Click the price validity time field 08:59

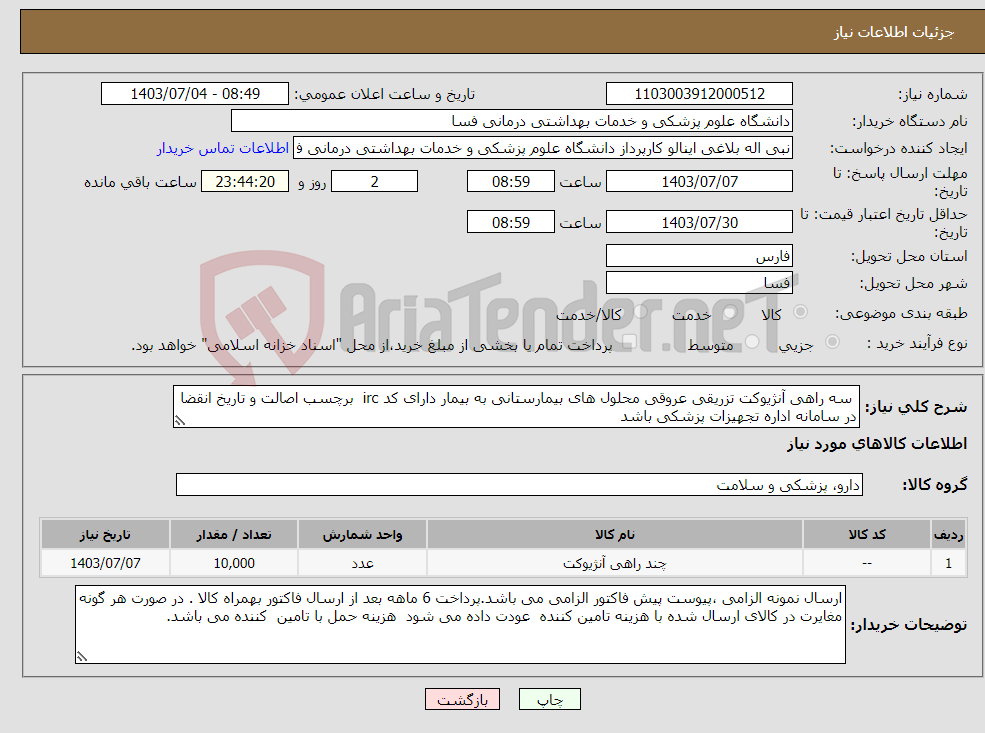tap(511, 222)
